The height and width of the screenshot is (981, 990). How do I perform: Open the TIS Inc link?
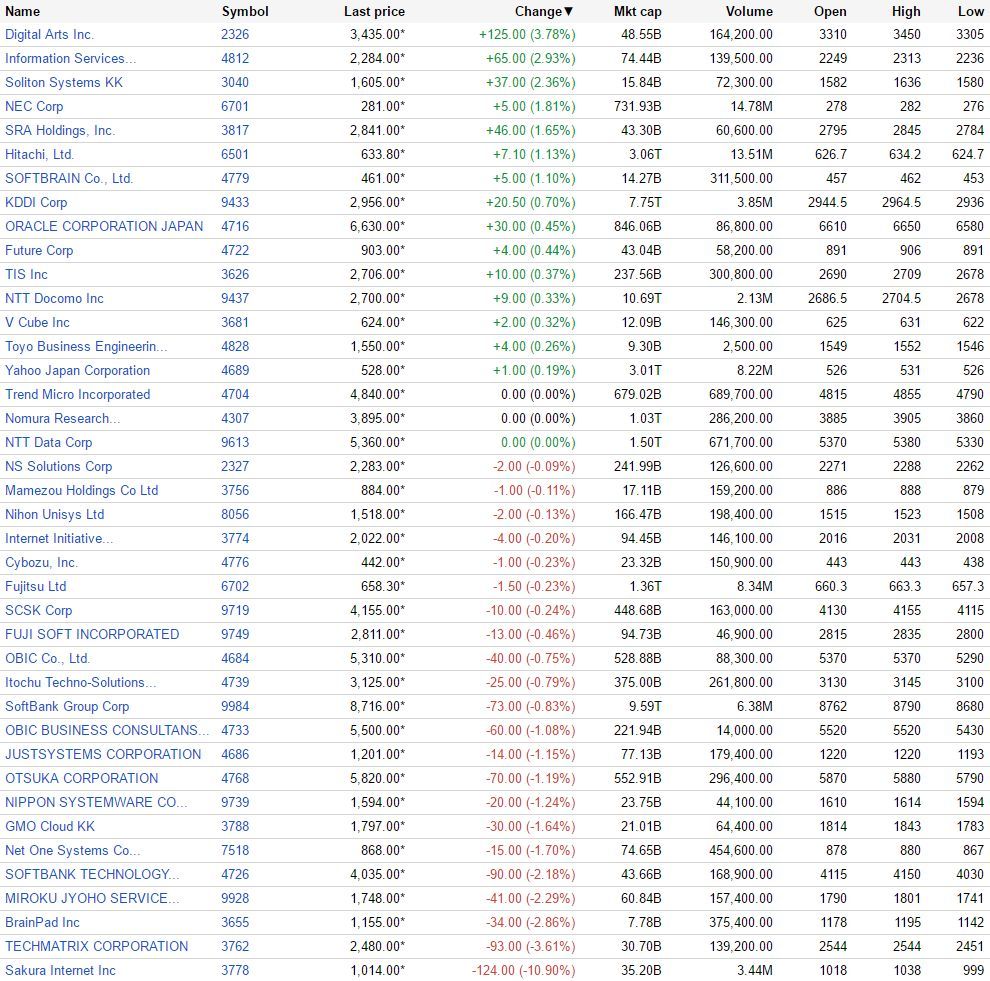[27, 274]
